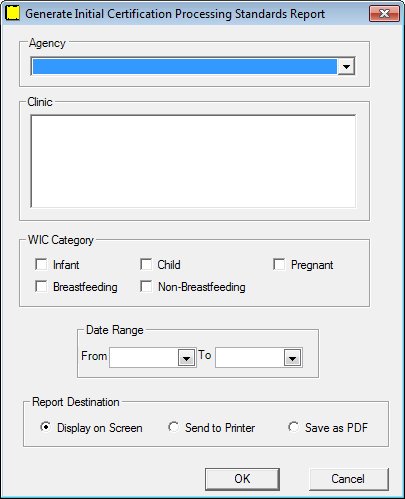The height and width of the screenshot is (499, 405).
Task: Open the To date dropdown arrow
Action: (293, 358)
